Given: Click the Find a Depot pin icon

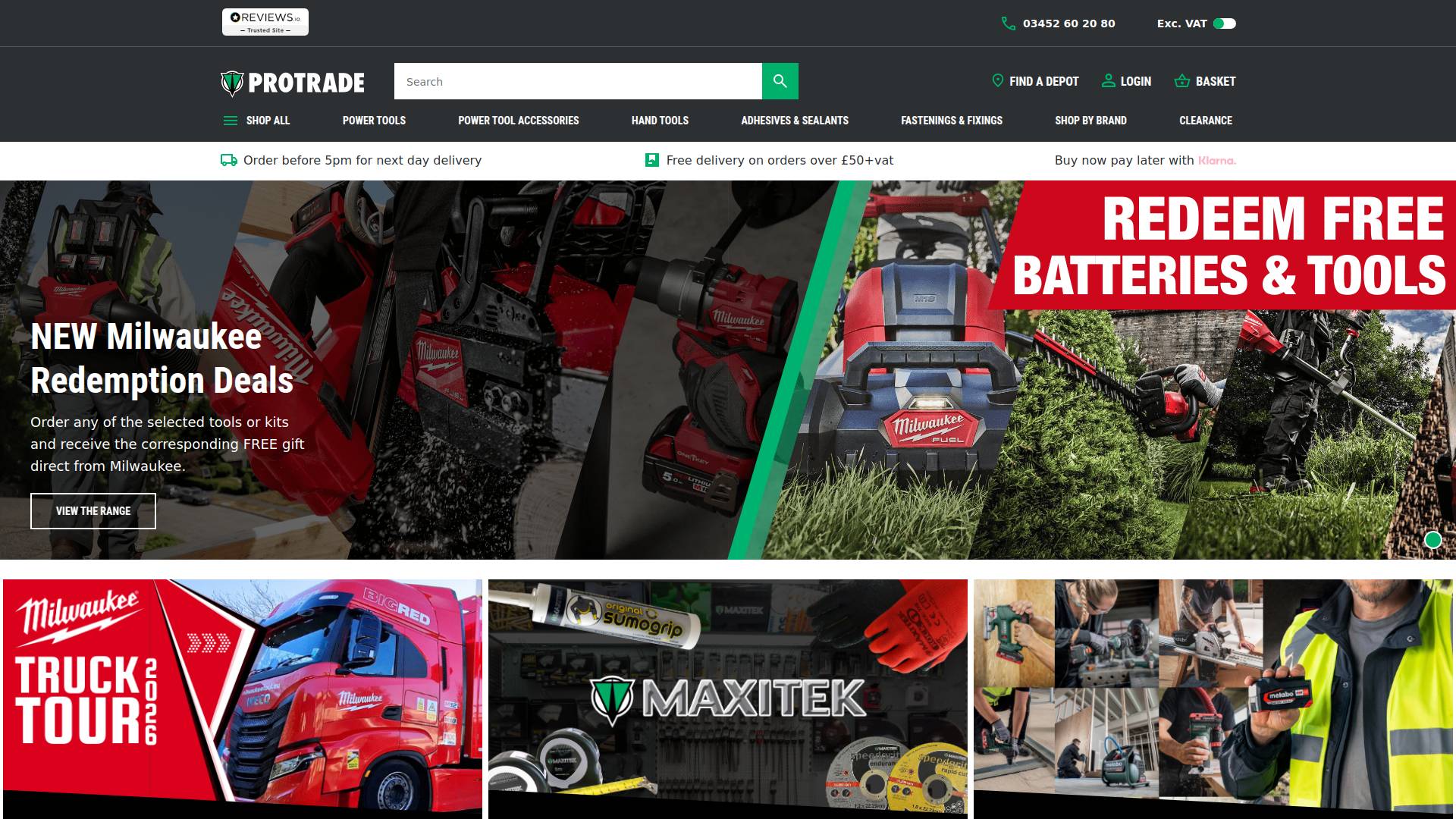Looking at the screenshot, I should click(997, 80).
